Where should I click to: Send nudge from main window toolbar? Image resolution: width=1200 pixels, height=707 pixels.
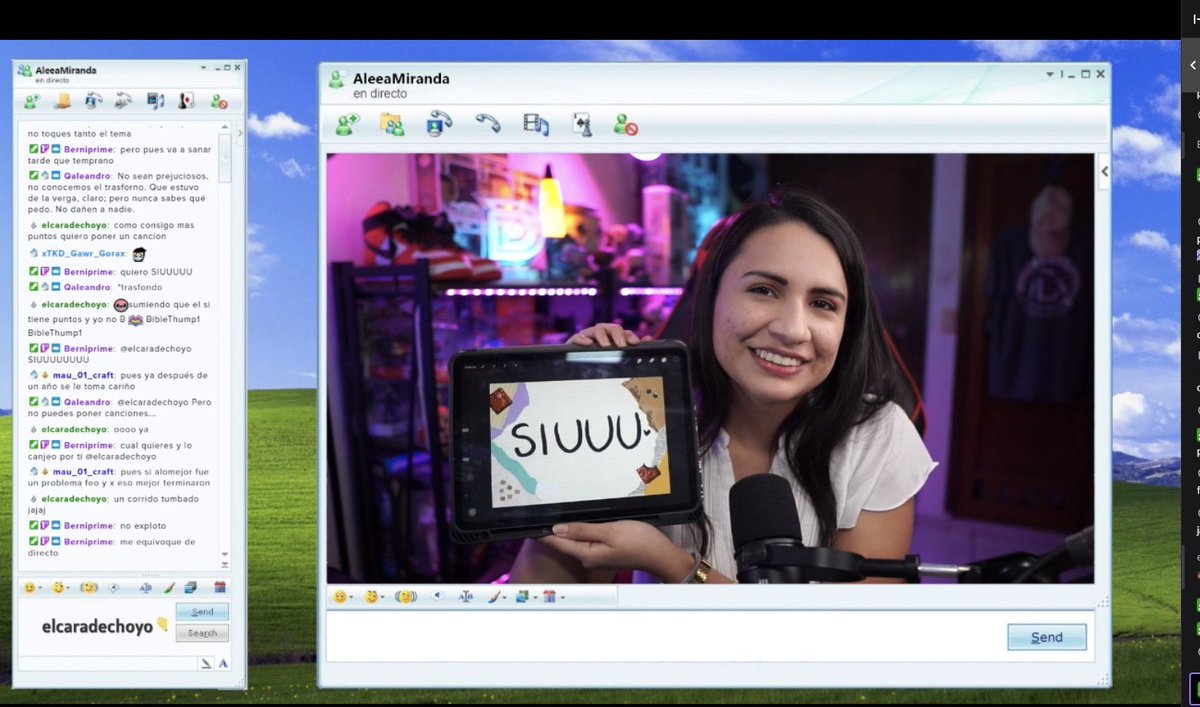pos(406,597)
